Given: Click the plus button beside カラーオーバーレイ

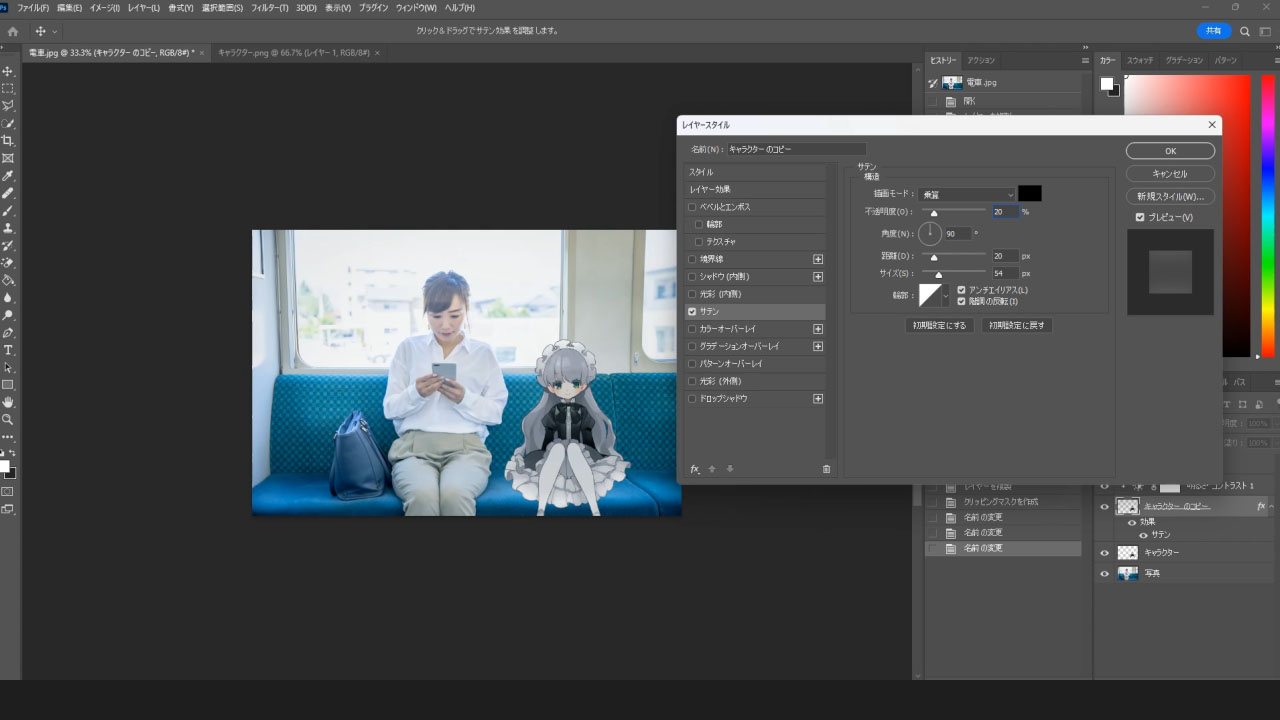Looking at the screenshot, I should tap(818, 329).
